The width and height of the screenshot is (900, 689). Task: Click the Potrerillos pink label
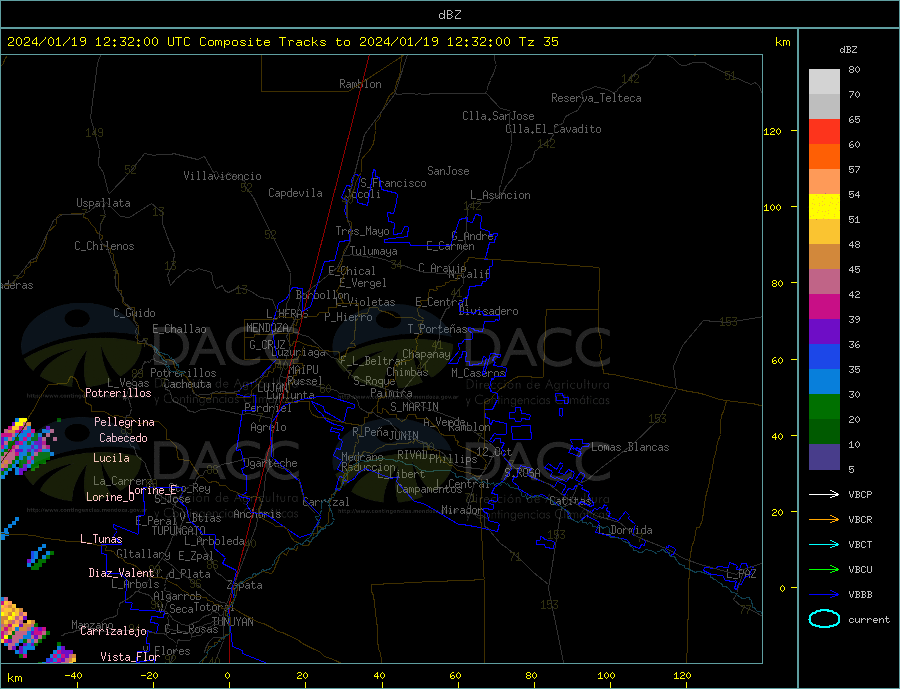click(x=118, y=393)
